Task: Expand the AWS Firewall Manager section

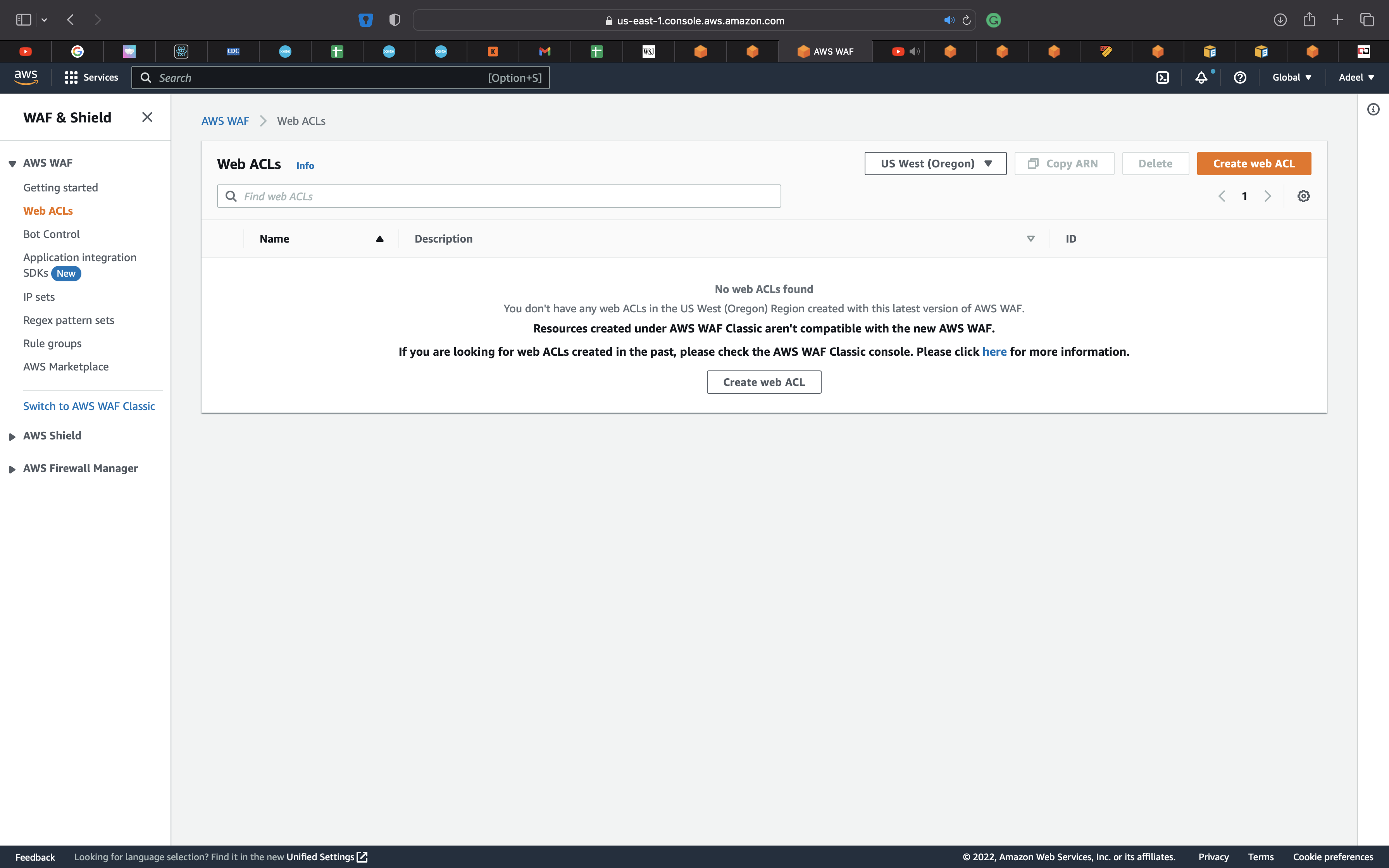Action: click(x=12, y=469)
